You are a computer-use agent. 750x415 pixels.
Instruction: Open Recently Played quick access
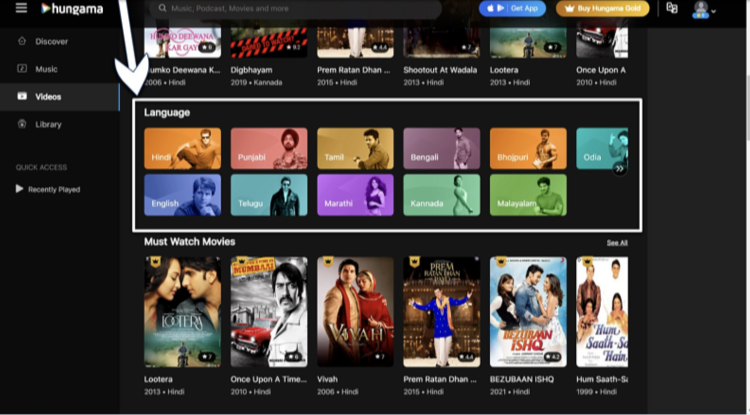[x=48, y=189]
